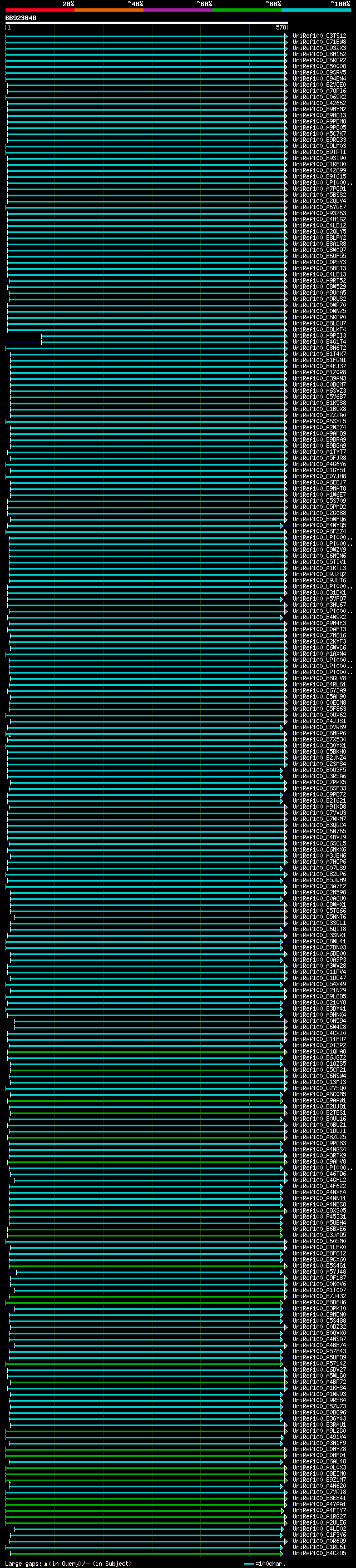Select hit UniRef100_Q9LM03
356x1568 pixels.
point(319,146)
